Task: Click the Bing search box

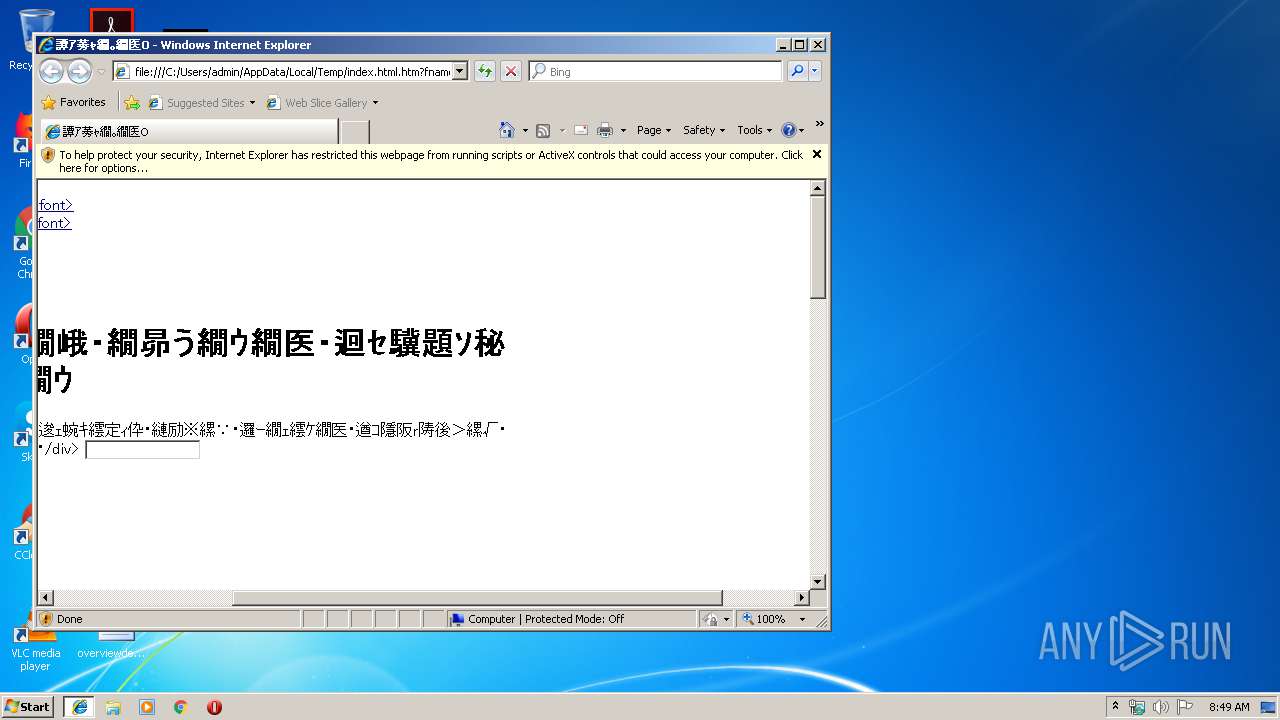Action: tap(656, 72)
